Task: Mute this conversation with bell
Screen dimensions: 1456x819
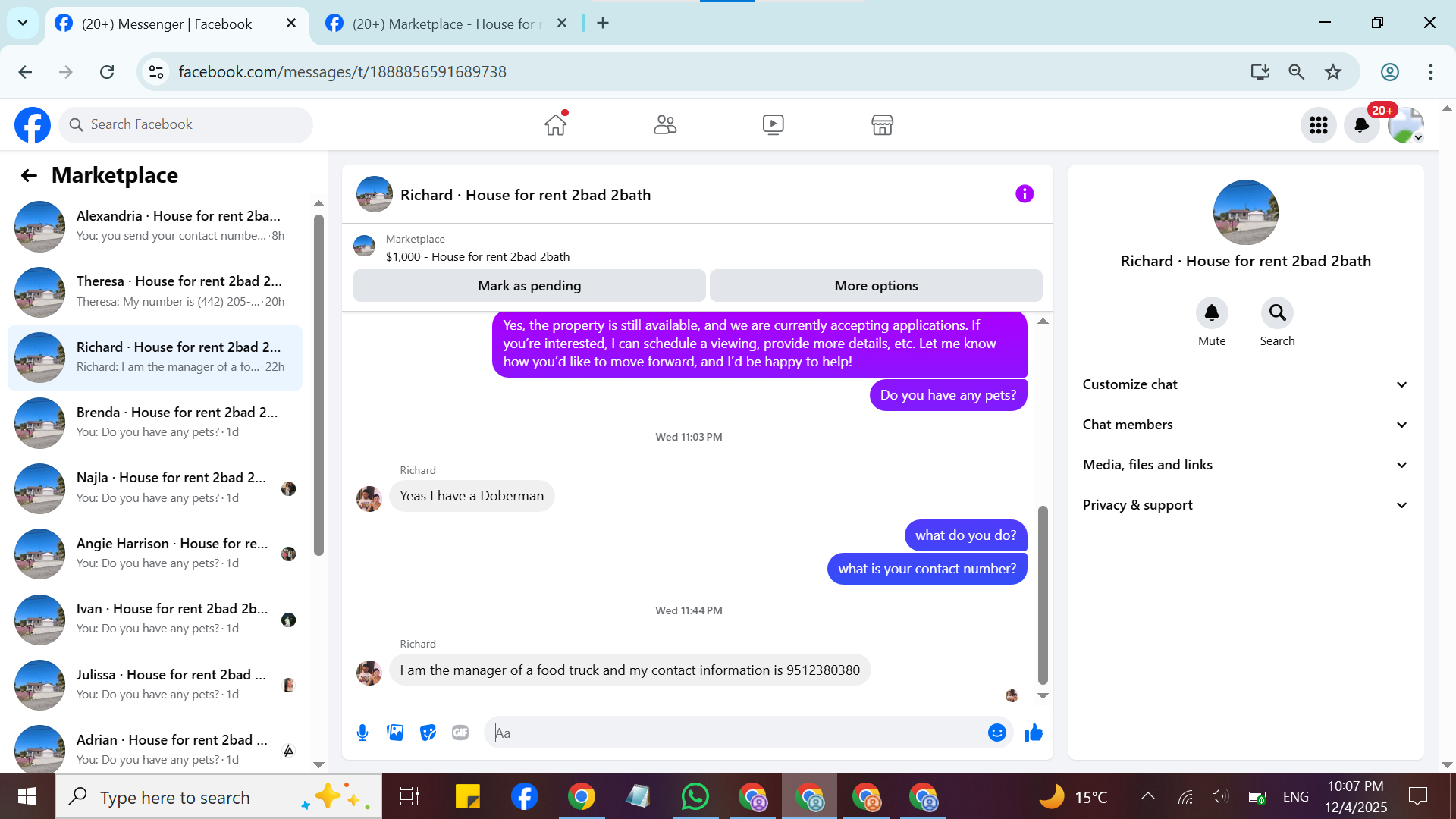Action: point(1211,313)
